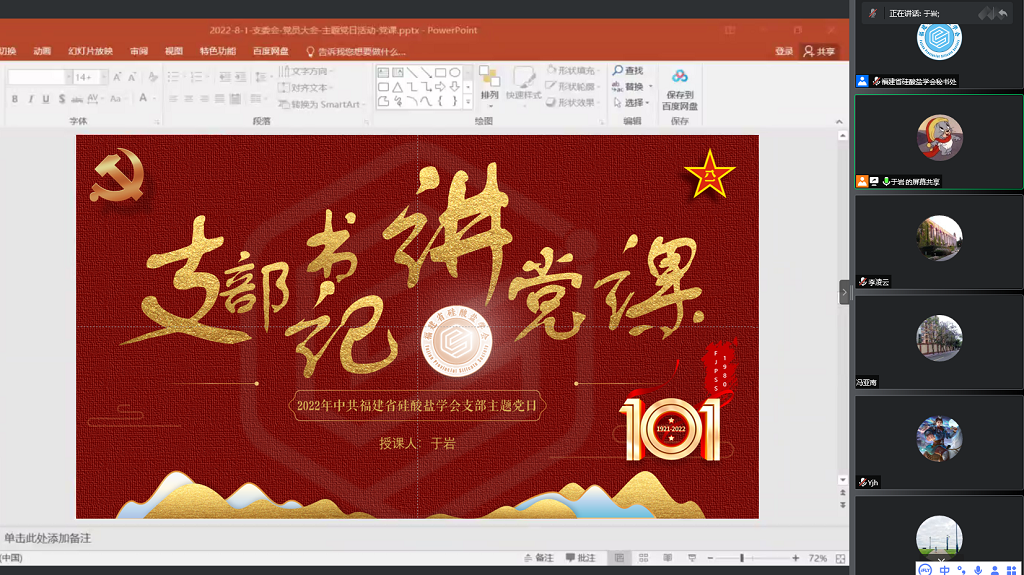
Task: Decrease the list indent level
Action: click(225, 77)
